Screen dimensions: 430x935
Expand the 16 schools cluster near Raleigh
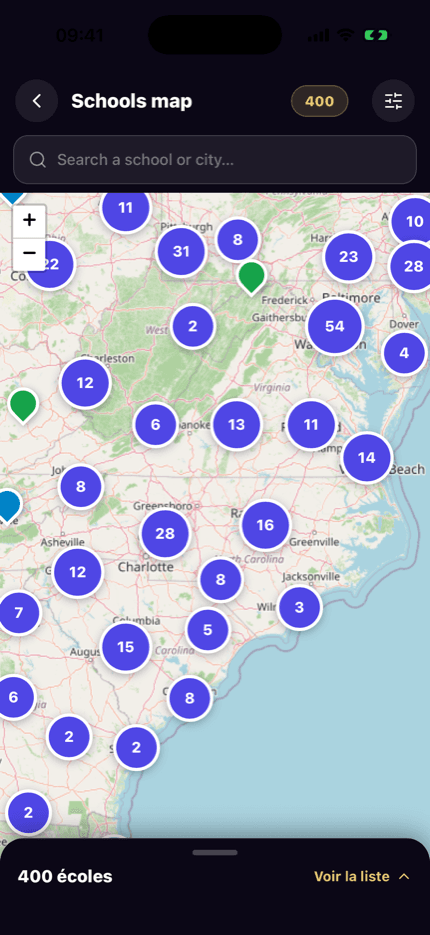(265, 525)
